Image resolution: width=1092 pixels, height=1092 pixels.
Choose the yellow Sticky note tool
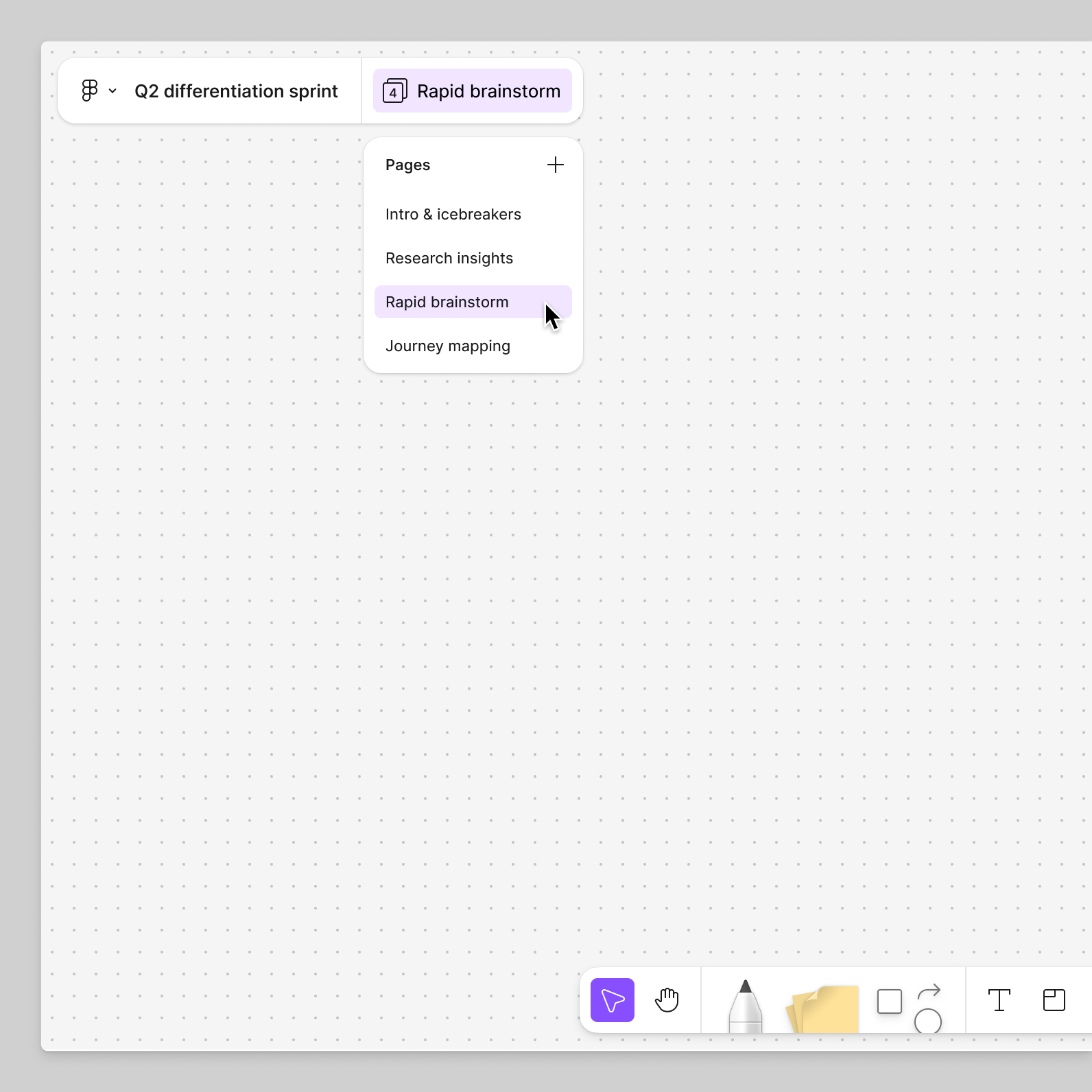coord(823,1009)
